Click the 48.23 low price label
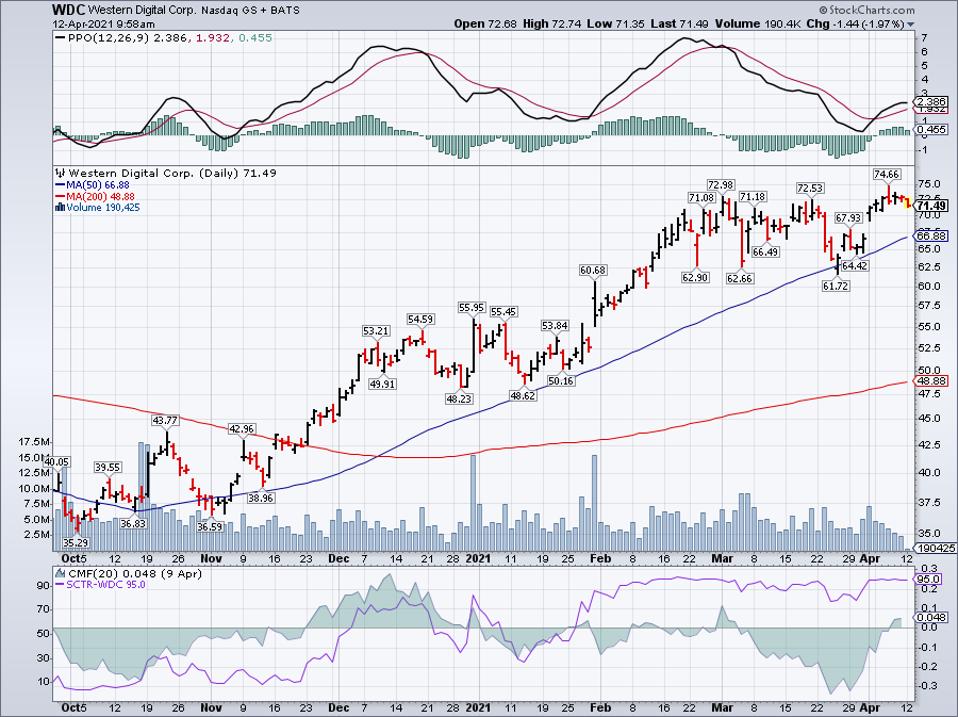Screen dimensions: 958x717 click(459, 399)
